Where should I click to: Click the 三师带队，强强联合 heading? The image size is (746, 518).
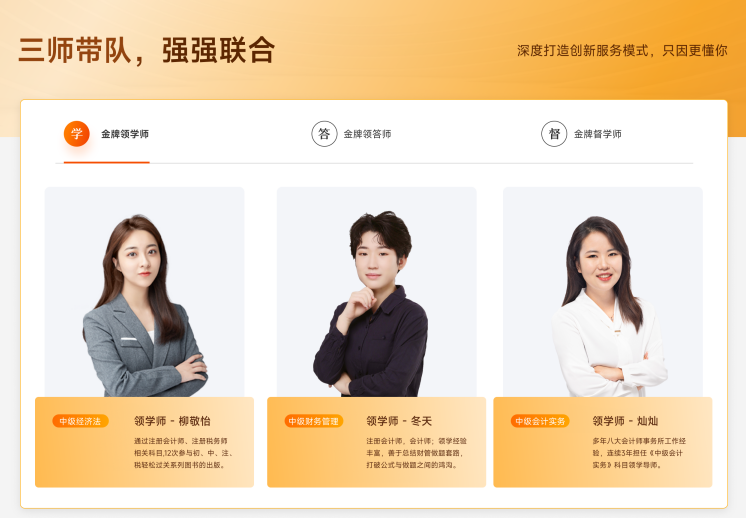(147, 50)
